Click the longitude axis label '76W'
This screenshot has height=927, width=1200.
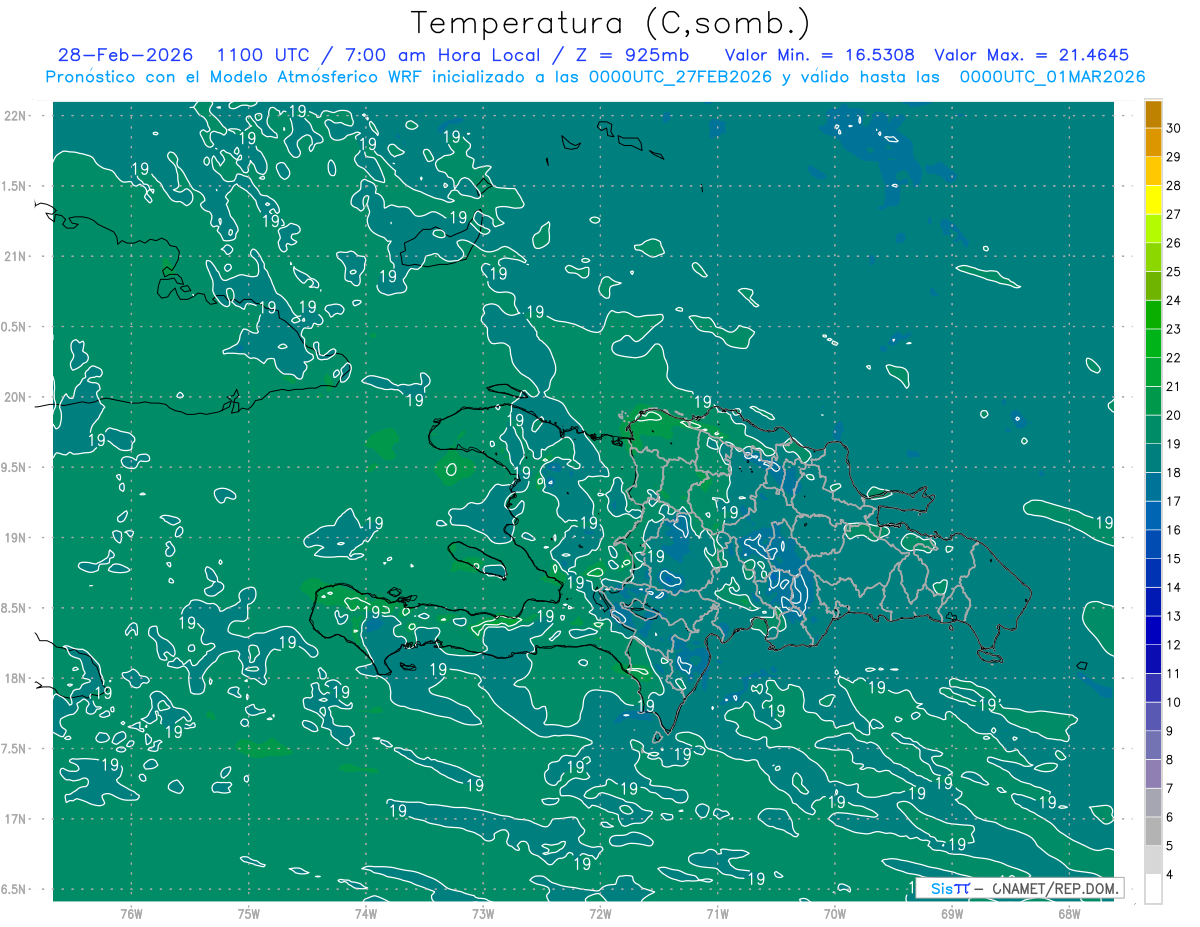[x=131, y=914]
